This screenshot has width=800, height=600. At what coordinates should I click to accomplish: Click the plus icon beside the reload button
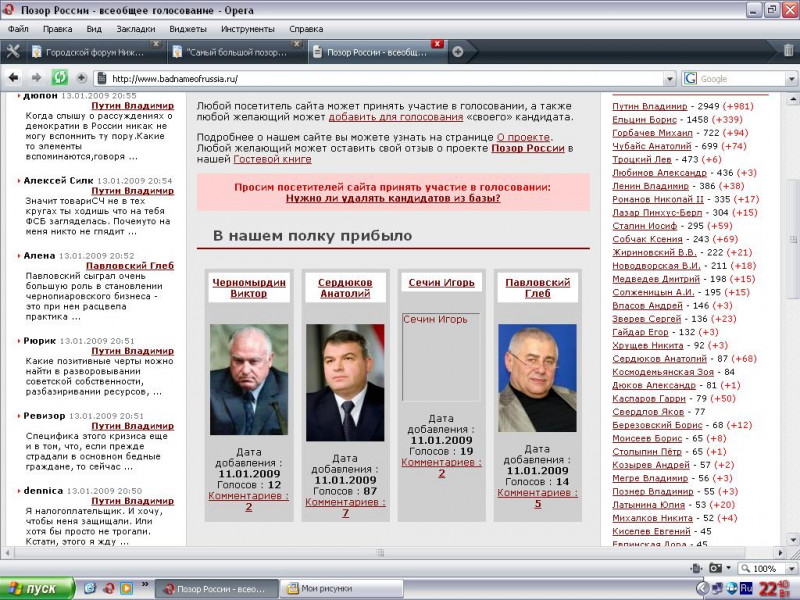point(82,78)
